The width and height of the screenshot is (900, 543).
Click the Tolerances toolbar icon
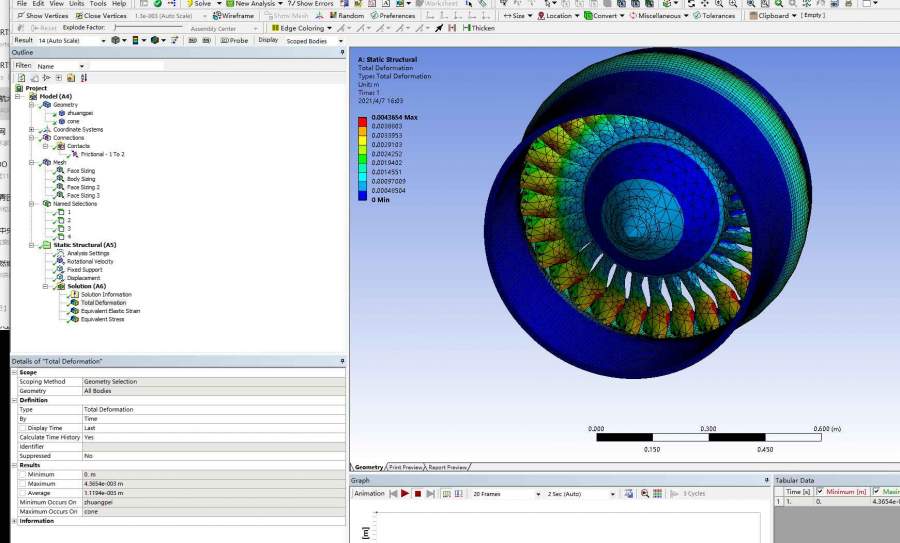[x=714, y=16]
